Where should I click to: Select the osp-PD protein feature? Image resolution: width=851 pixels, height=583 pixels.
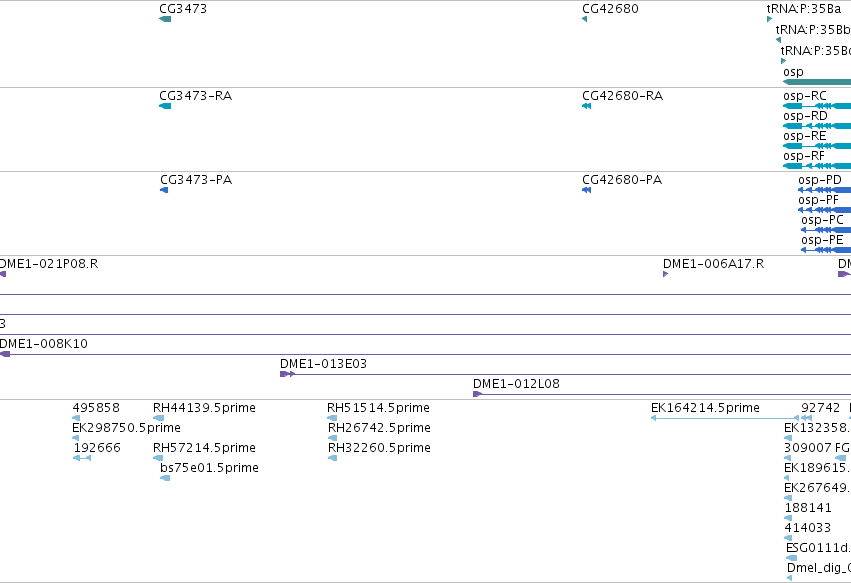824,190
